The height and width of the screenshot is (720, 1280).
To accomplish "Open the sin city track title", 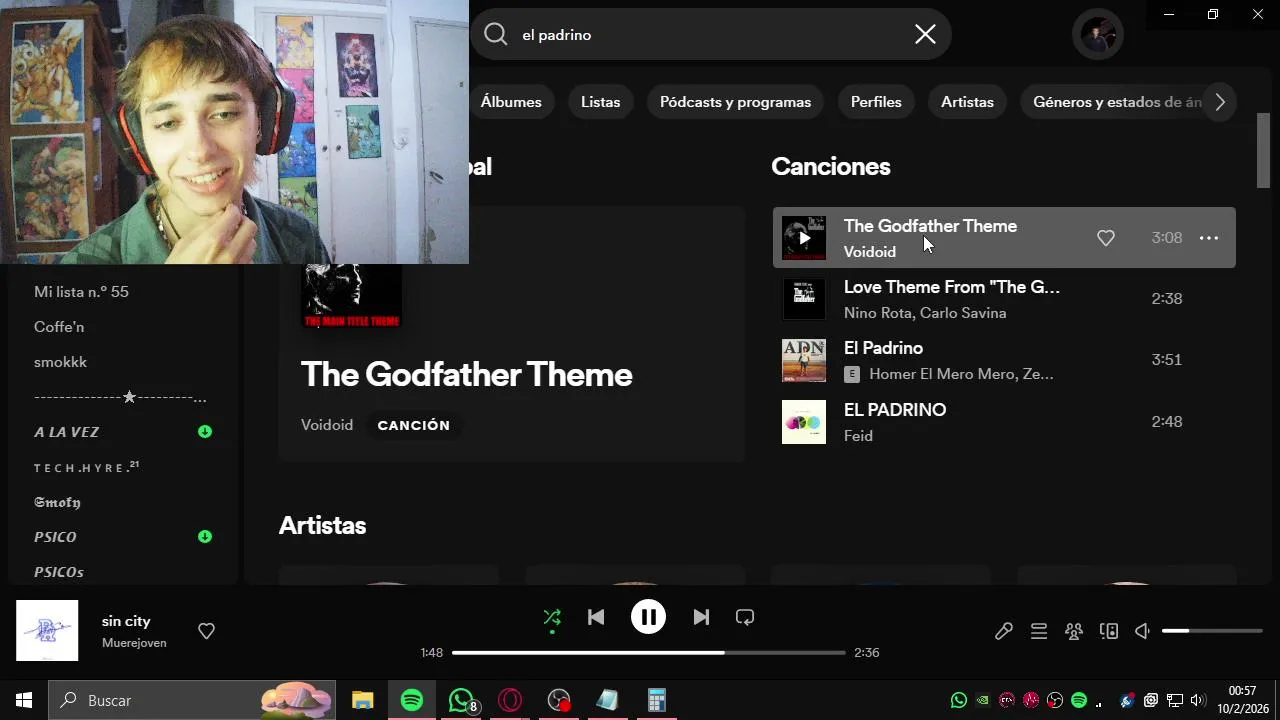I will point(126,621).
